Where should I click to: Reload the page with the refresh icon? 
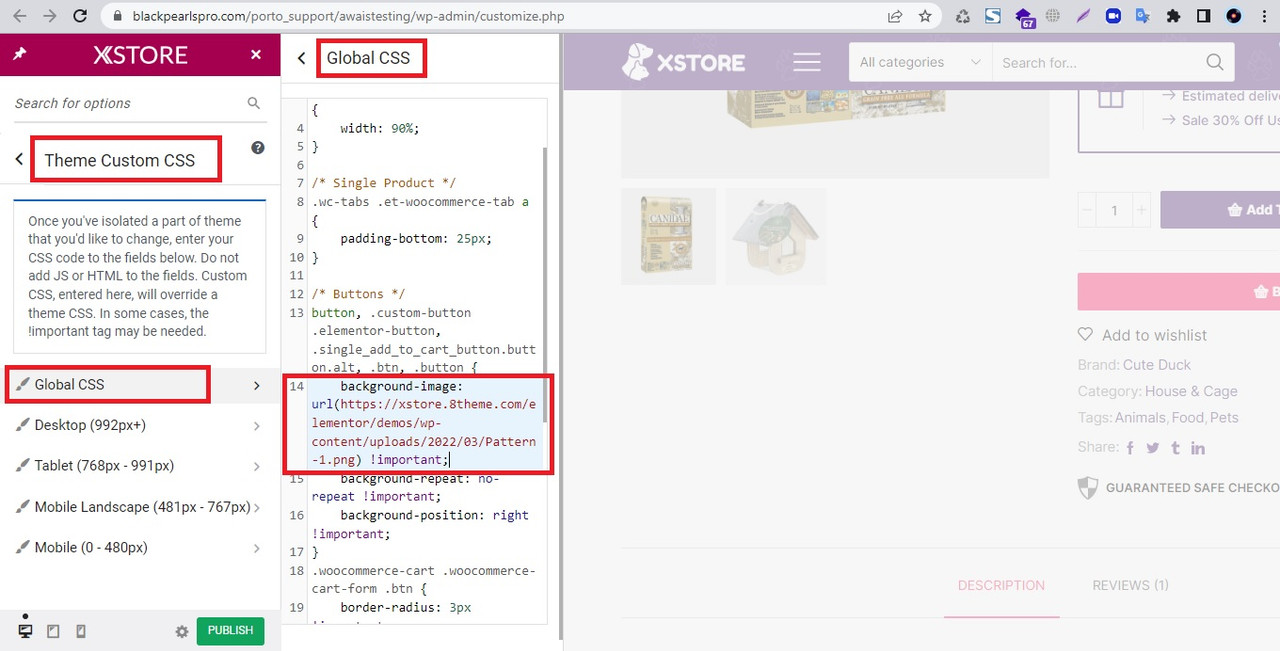tap(79, 16)
